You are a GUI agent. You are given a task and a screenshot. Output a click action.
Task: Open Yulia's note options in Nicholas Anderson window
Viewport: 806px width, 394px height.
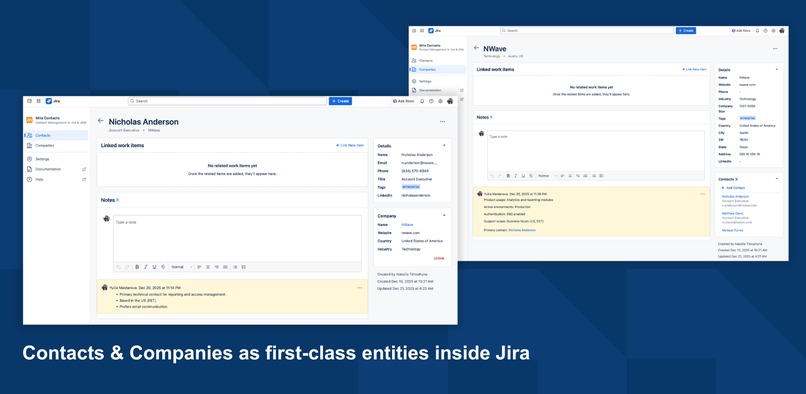(x=359, y=288)
